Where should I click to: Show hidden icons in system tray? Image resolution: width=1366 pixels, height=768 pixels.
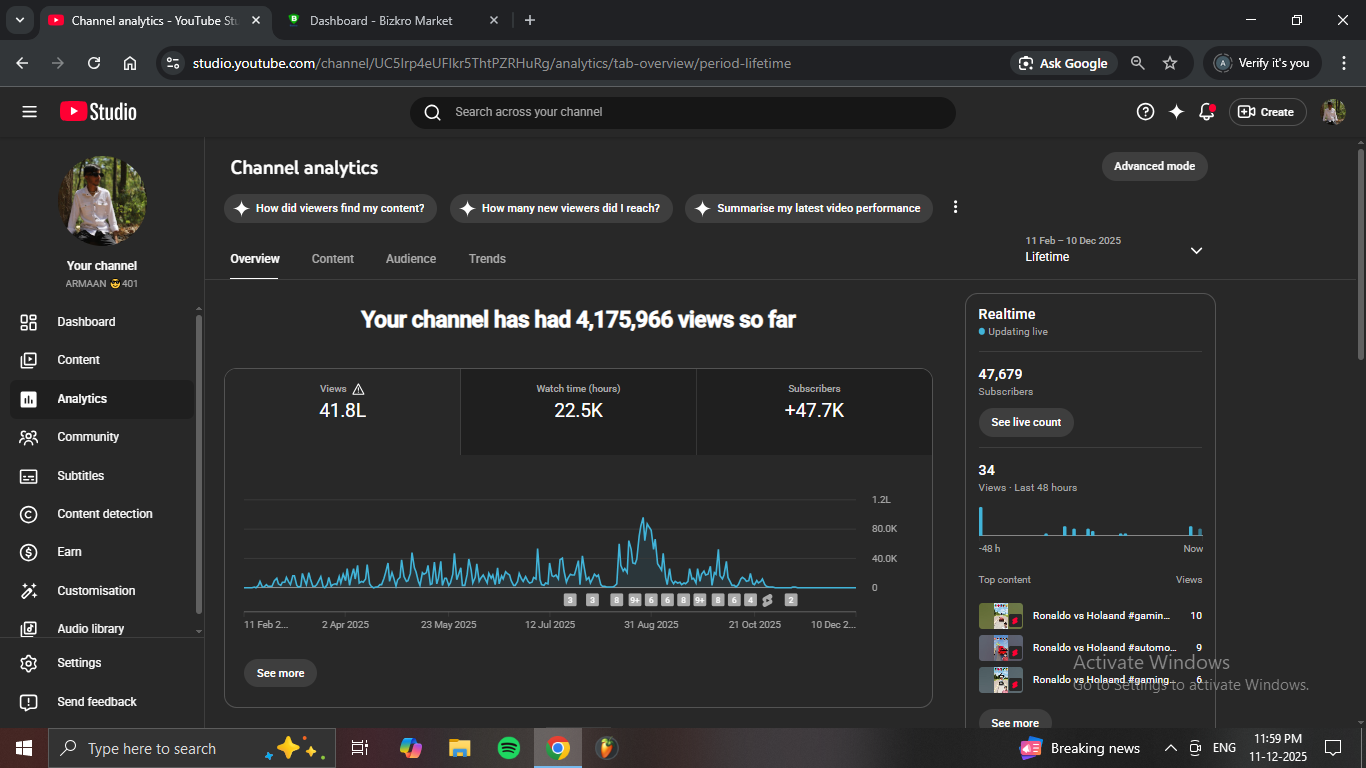coord(1170,748)
